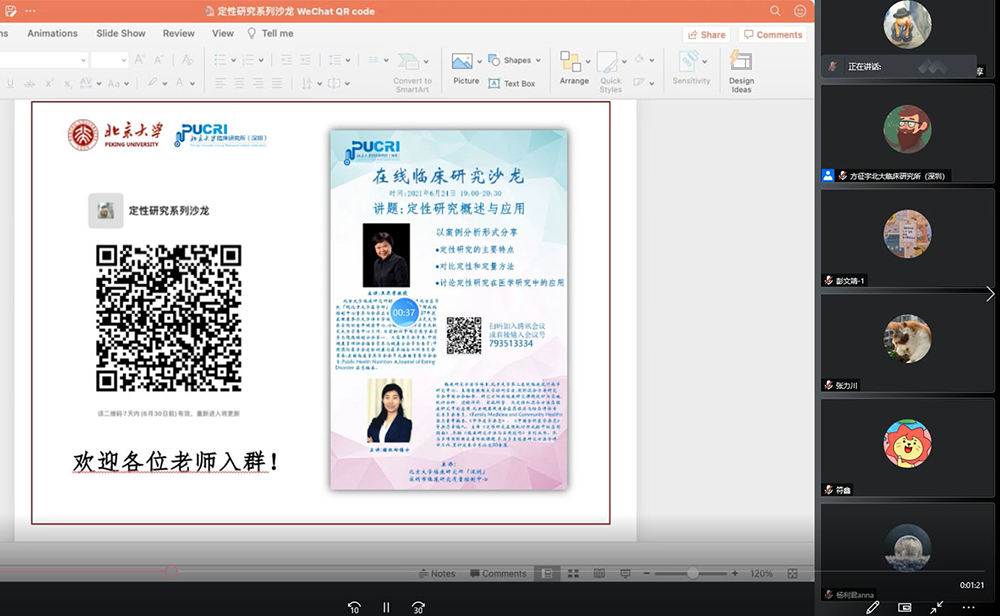Click the Tell me search box
This screenshot has width=1000, height=616.
click(271, 33)
